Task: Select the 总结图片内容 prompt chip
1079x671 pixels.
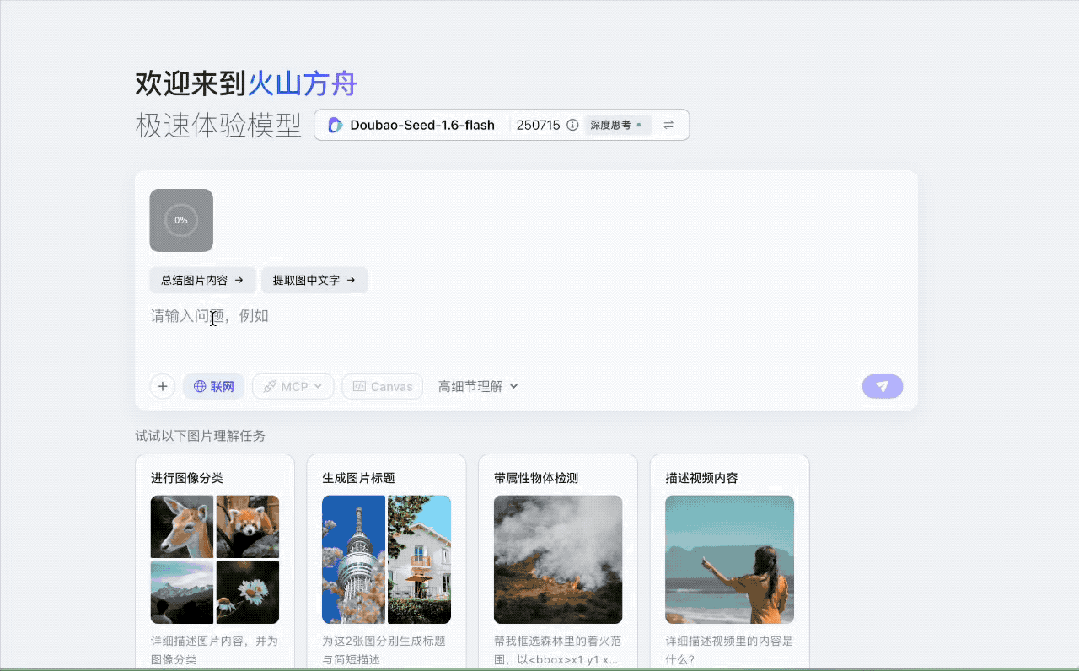Action: [201, 280]
